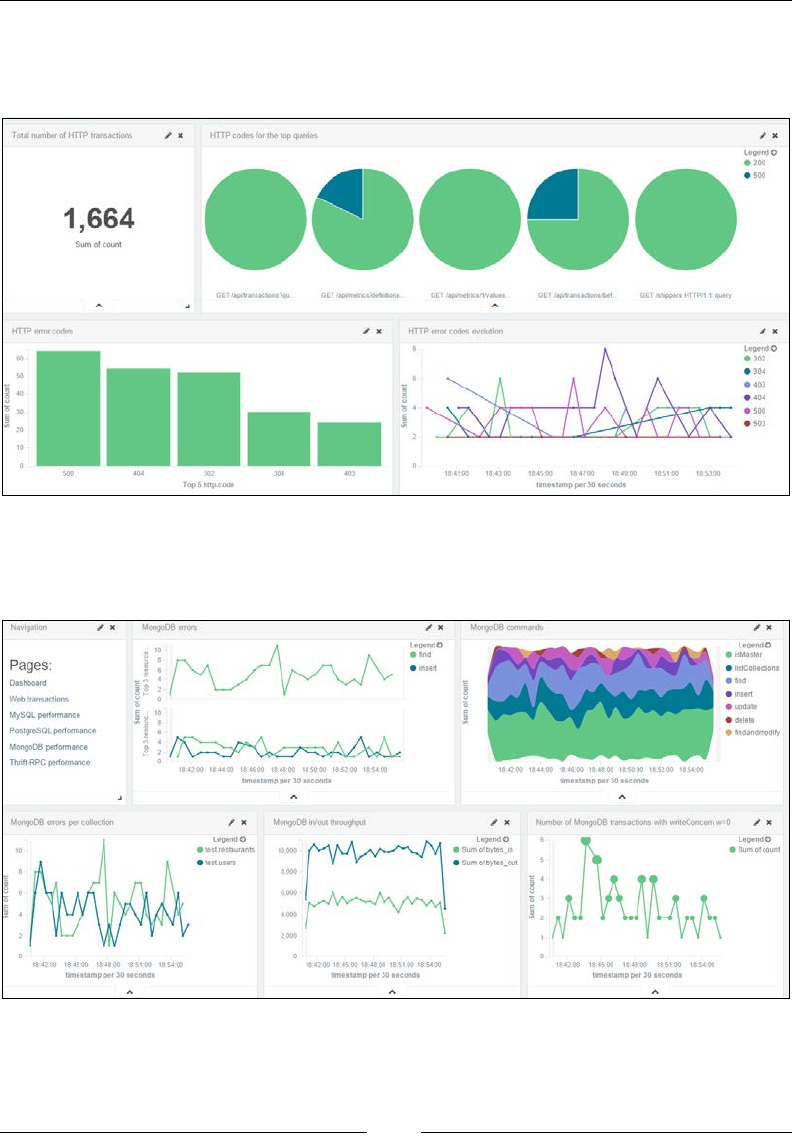Remove the HTTP codes for the top queries panel
The width and height of the screenshot is (792, 1142).
(x=775, y=135)
